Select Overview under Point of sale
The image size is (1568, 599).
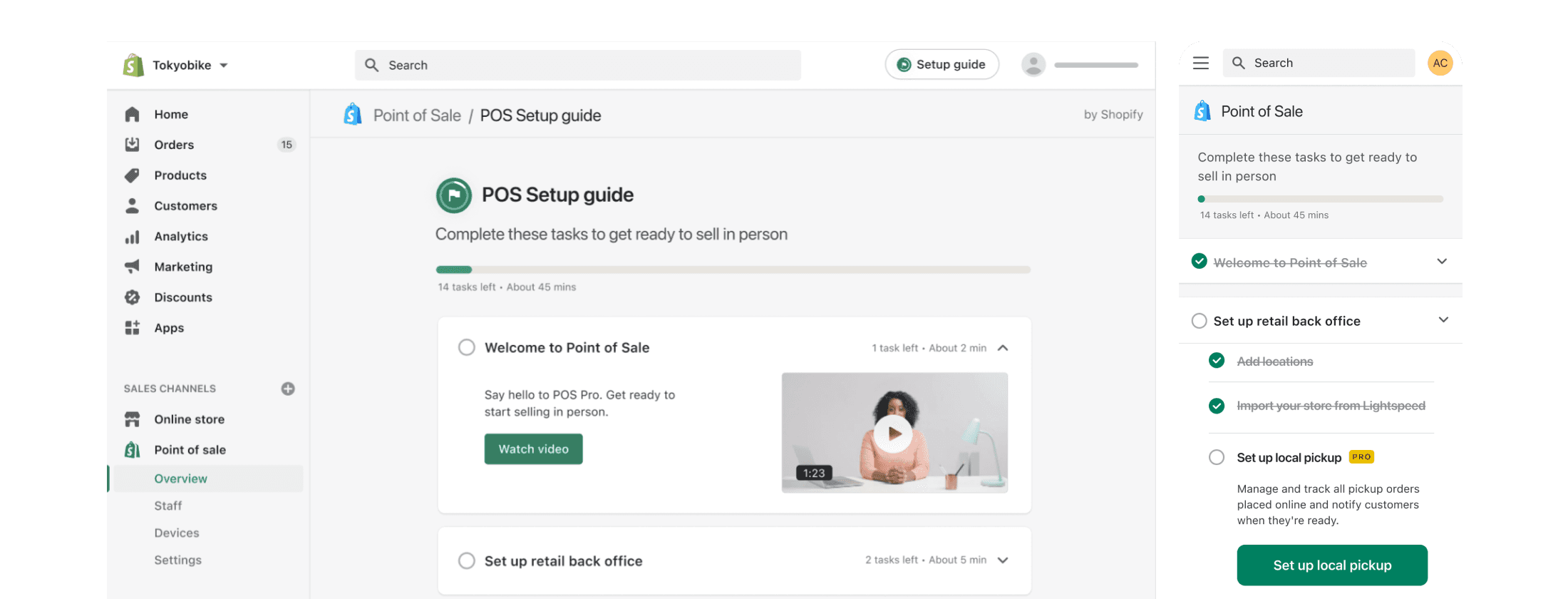tap(208, 478)
